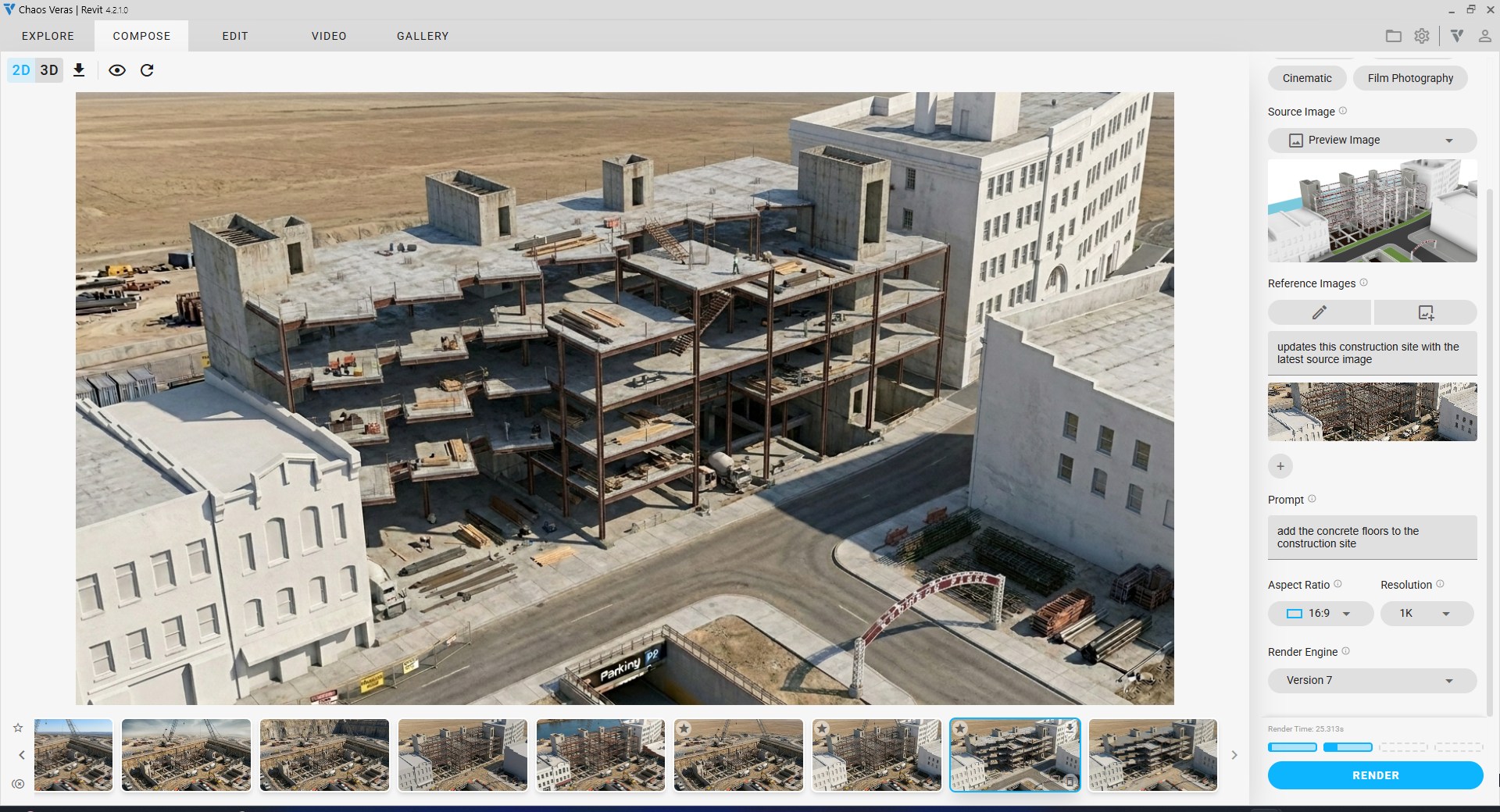This screenshot has width=1500, height=812.
Task: Switch to the EXPLORE tab
Action: [x=48, y=36]
